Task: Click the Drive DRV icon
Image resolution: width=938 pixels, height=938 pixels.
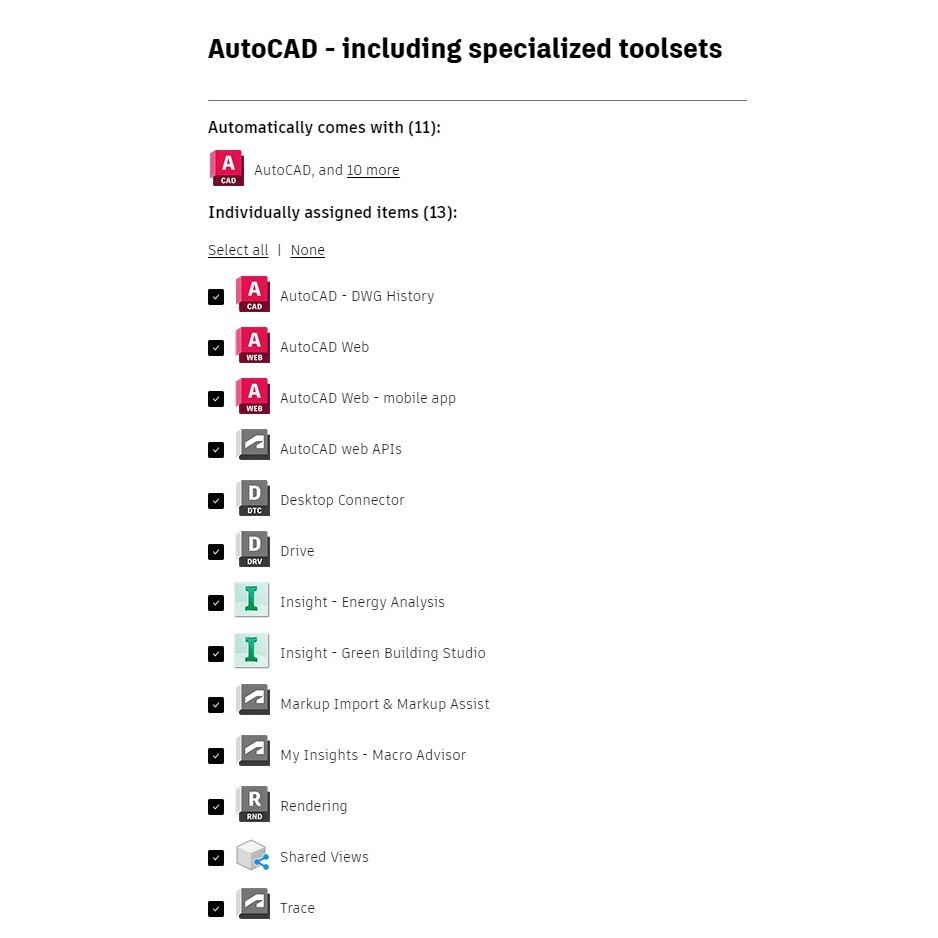Action: (253, 550)
